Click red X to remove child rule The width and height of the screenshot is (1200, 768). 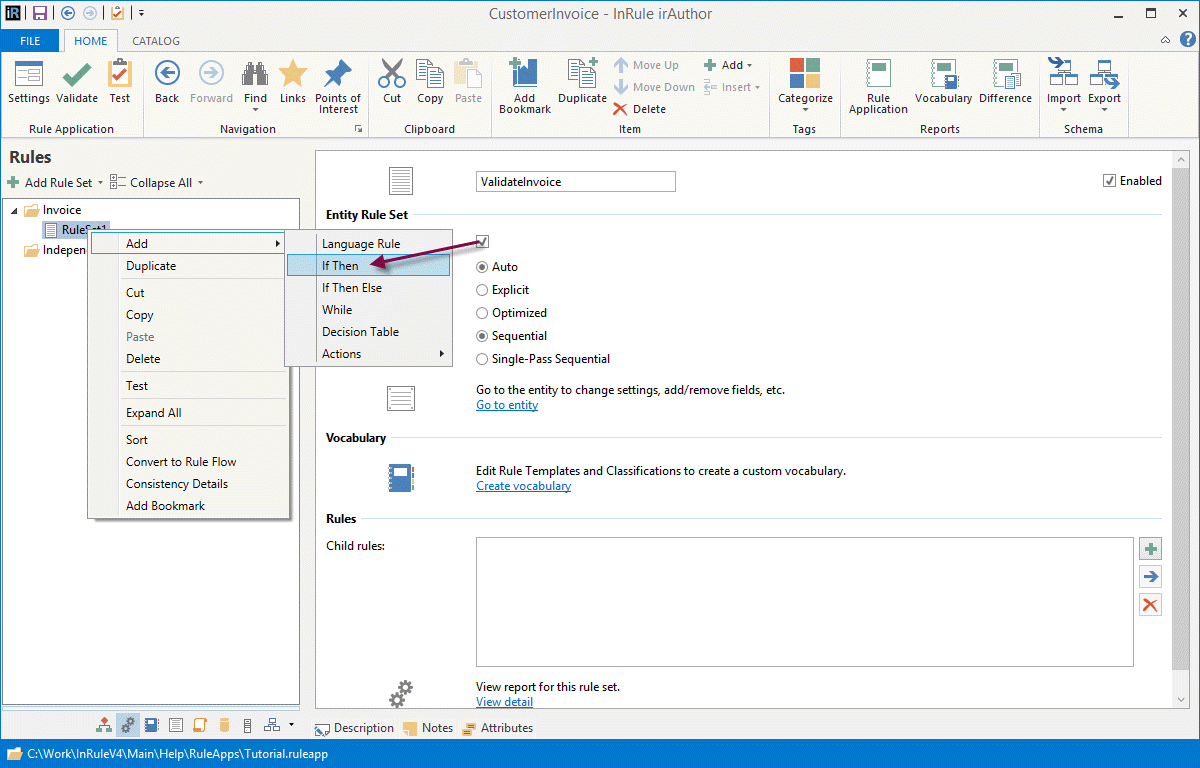[x=1150, y=604]
